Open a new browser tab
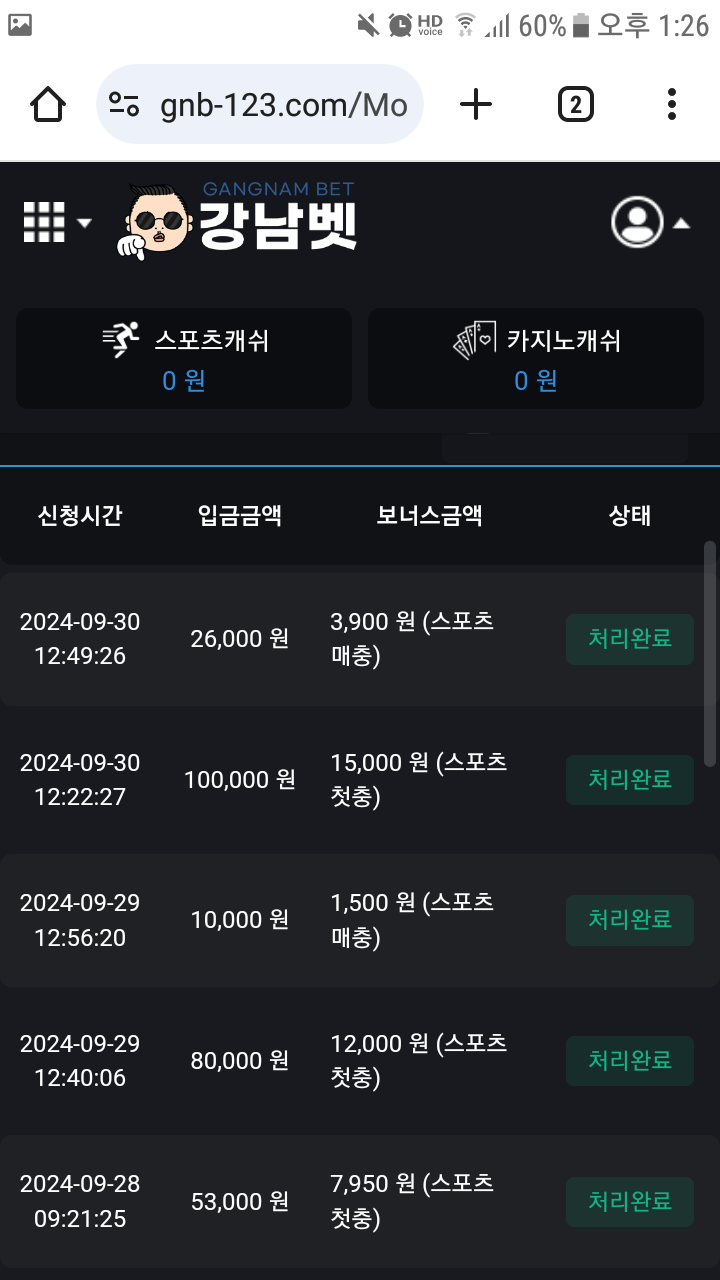This screenshot has width=720, height=1280. point(476,104)
